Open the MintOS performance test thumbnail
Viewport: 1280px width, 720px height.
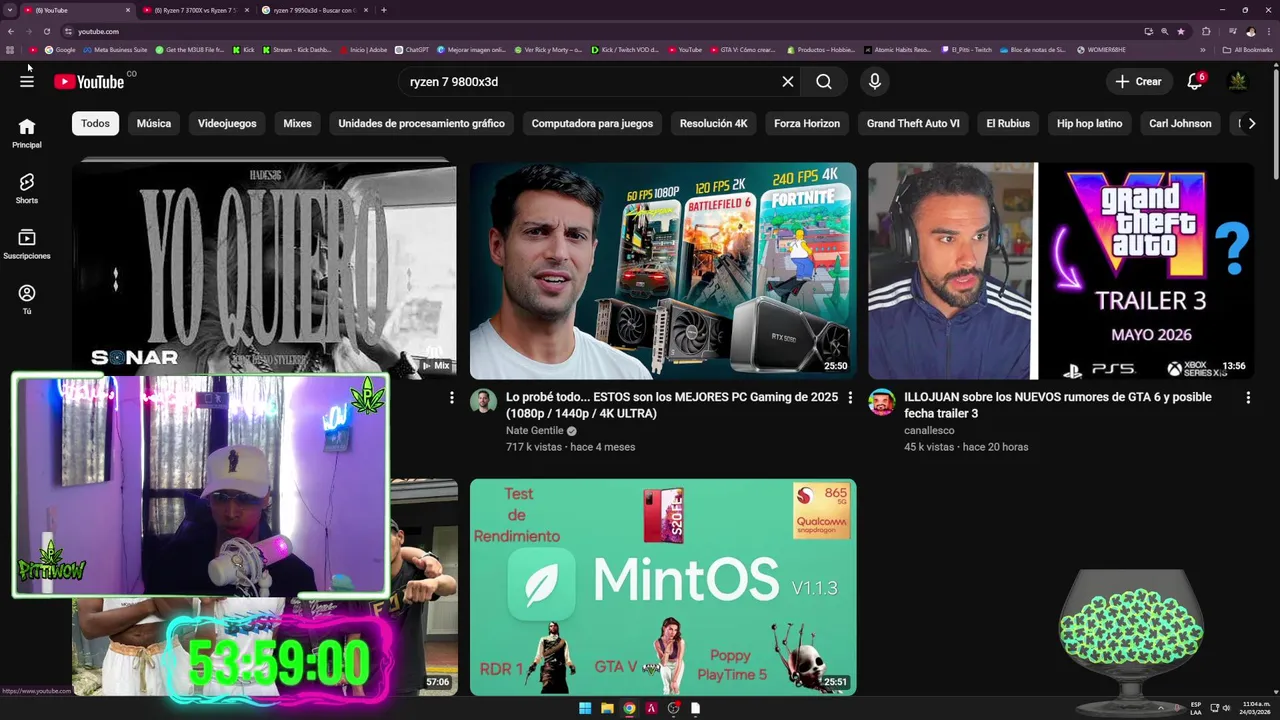(663, 587)
